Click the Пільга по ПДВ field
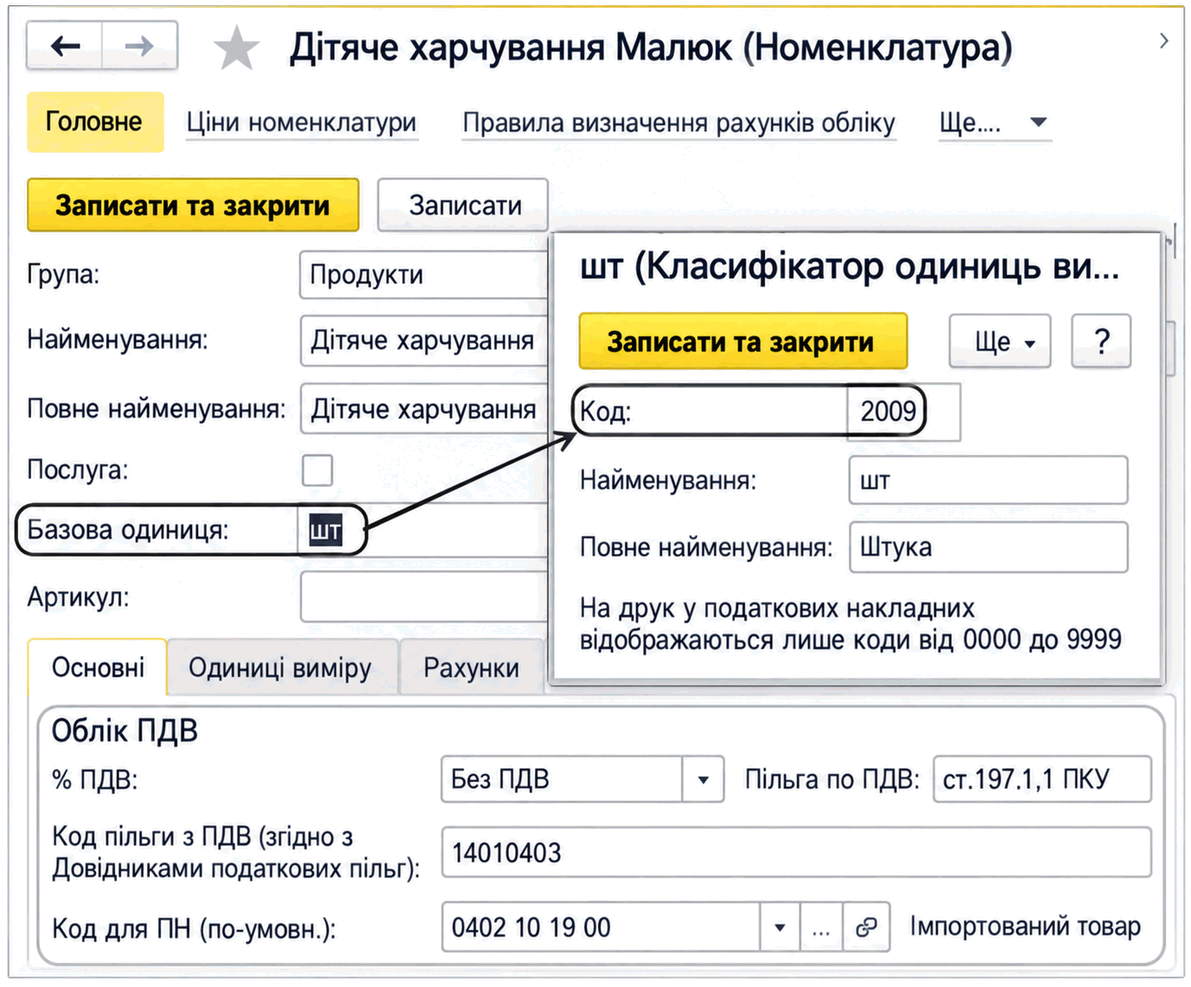 click(x=1042, y=780)
